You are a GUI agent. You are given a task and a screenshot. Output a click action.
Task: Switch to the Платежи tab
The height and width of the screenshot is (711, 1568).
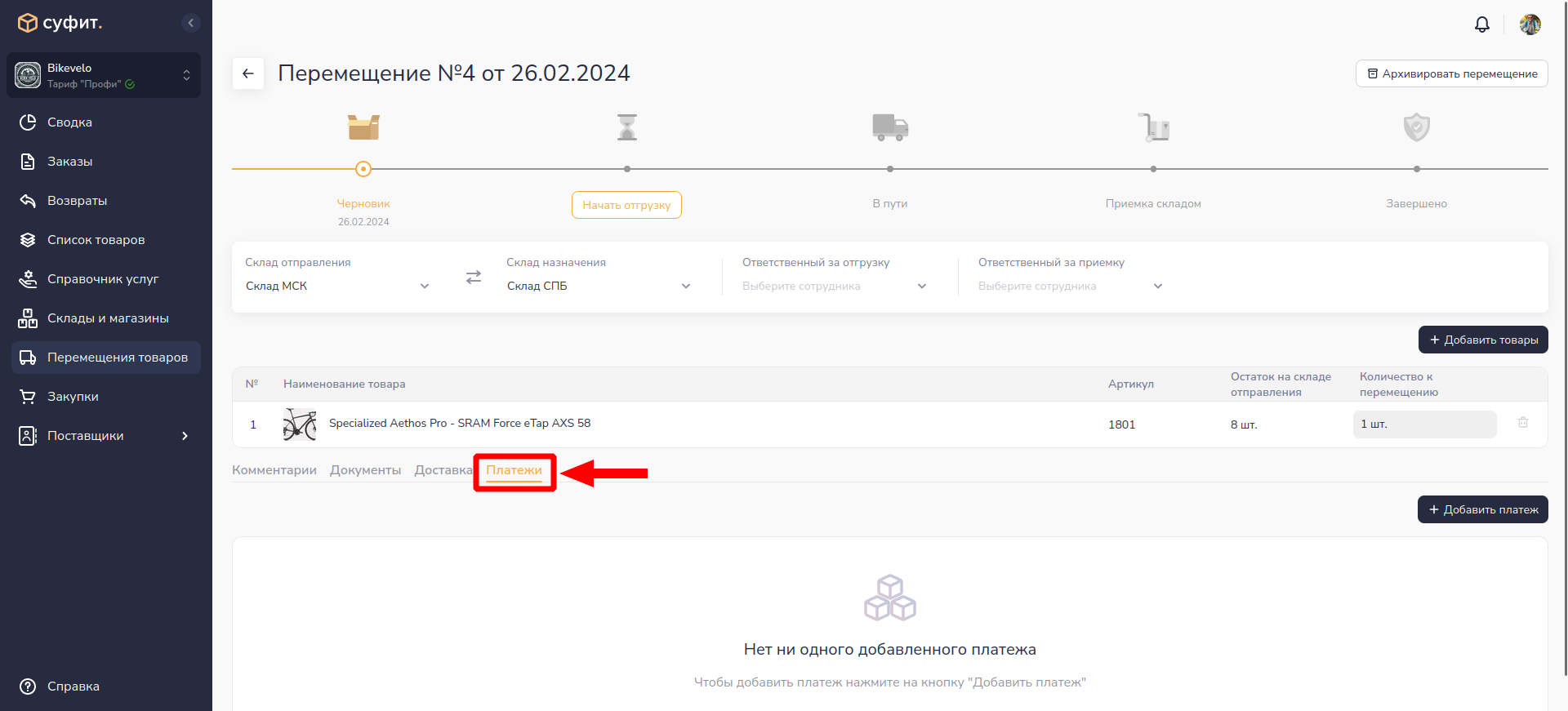coord(514,470)
